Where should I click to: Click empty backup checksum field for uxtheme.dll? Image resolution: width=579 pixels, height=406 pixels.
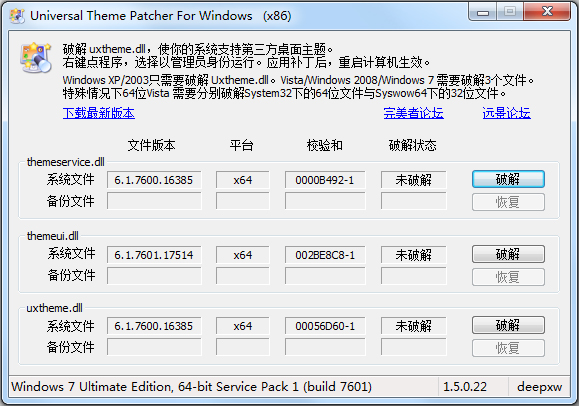pos(325,347)
